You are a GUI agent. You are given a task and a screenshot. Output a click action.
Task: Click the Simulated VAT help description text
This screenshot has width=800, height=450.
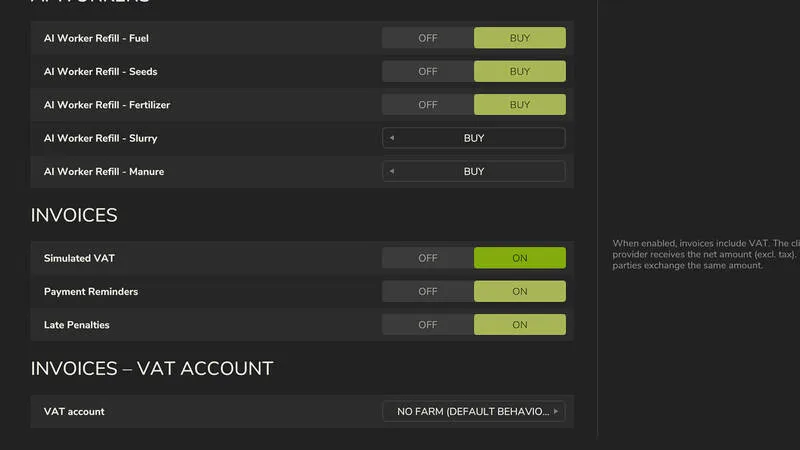pyautogui.click(x=706, y=254)
